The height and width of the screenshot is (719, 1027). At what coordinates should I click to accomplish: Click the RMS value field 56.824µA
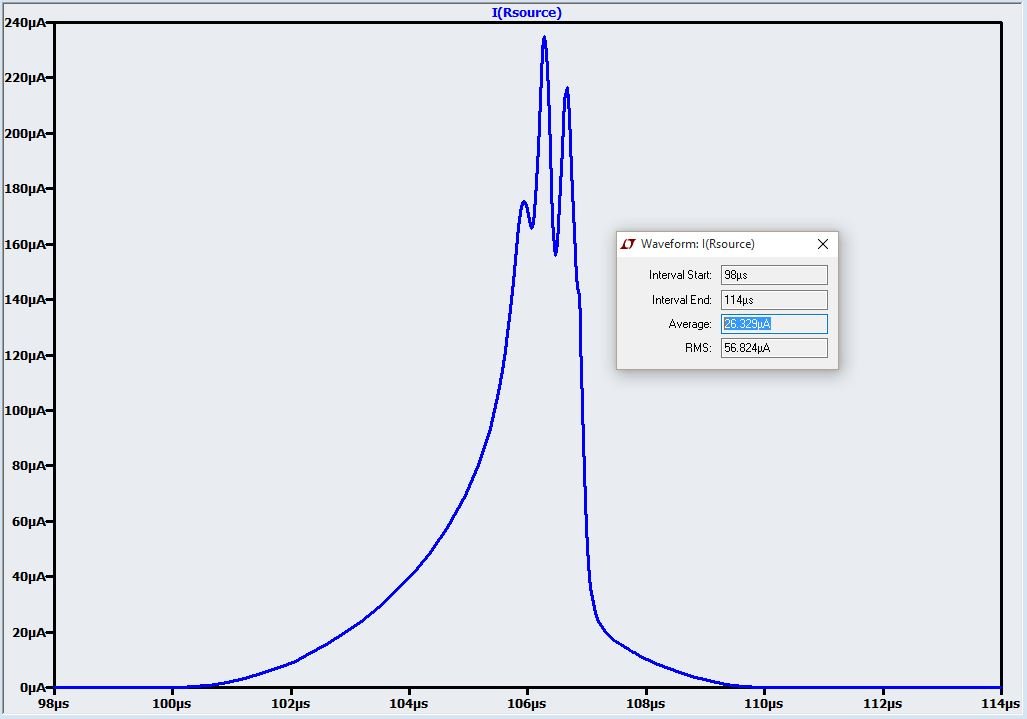tap(773, 348)
